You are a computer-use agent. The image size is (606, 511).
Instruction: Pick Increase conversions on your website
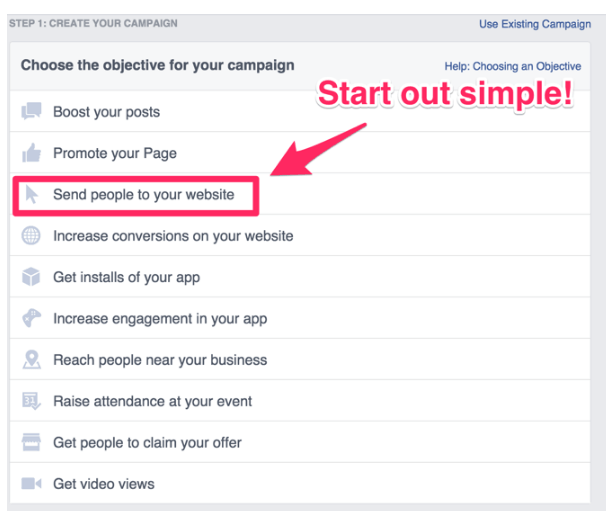300,235
